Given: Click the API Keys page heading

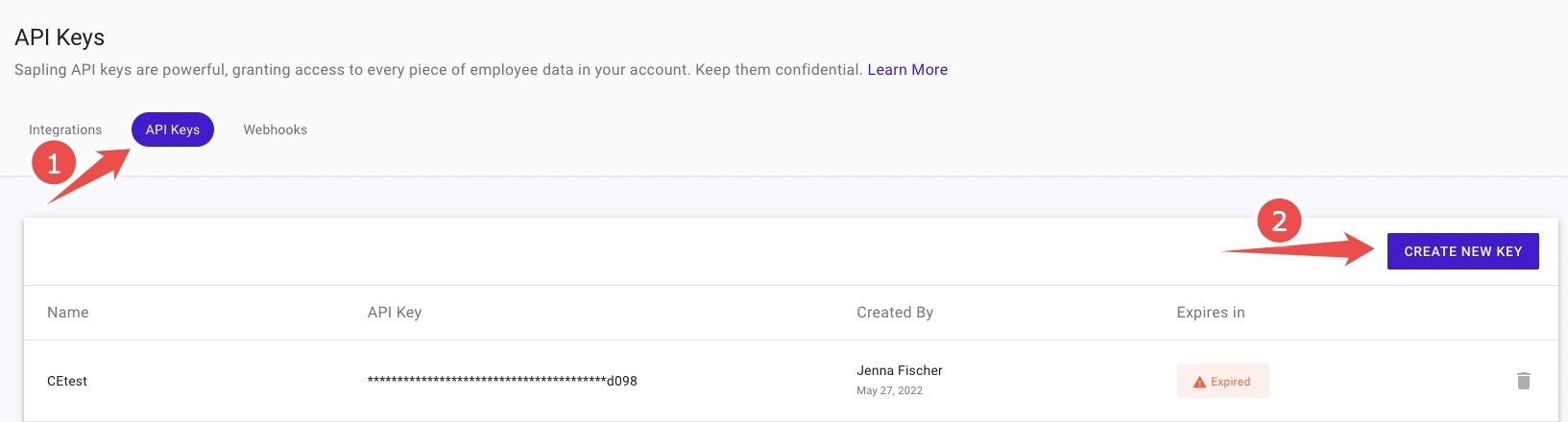Looking at the screenshot, I should (x=60, y=37).
